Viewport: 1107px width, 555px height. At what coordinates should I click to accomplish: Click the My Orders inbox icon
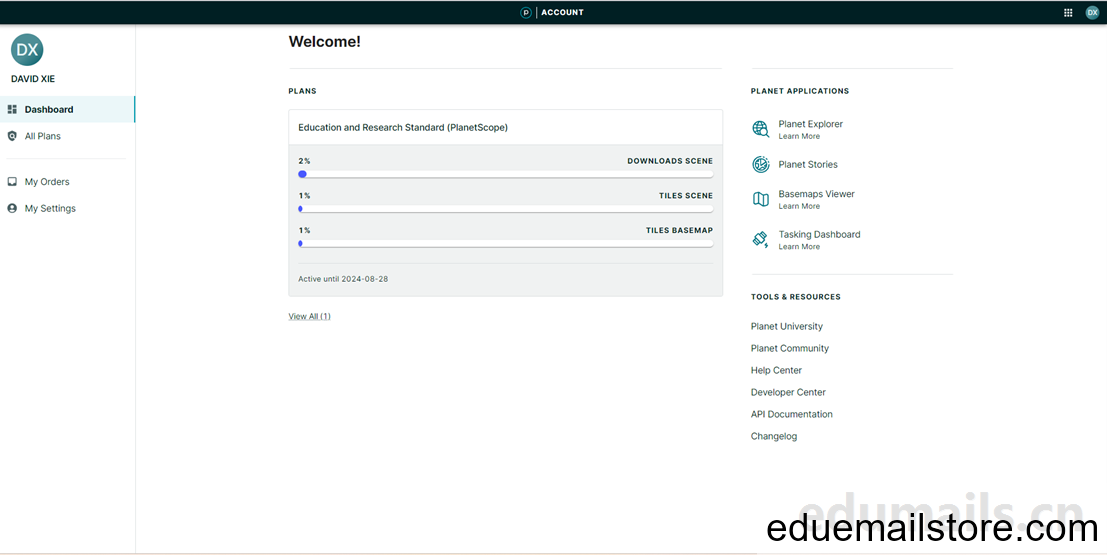(12, 181)
